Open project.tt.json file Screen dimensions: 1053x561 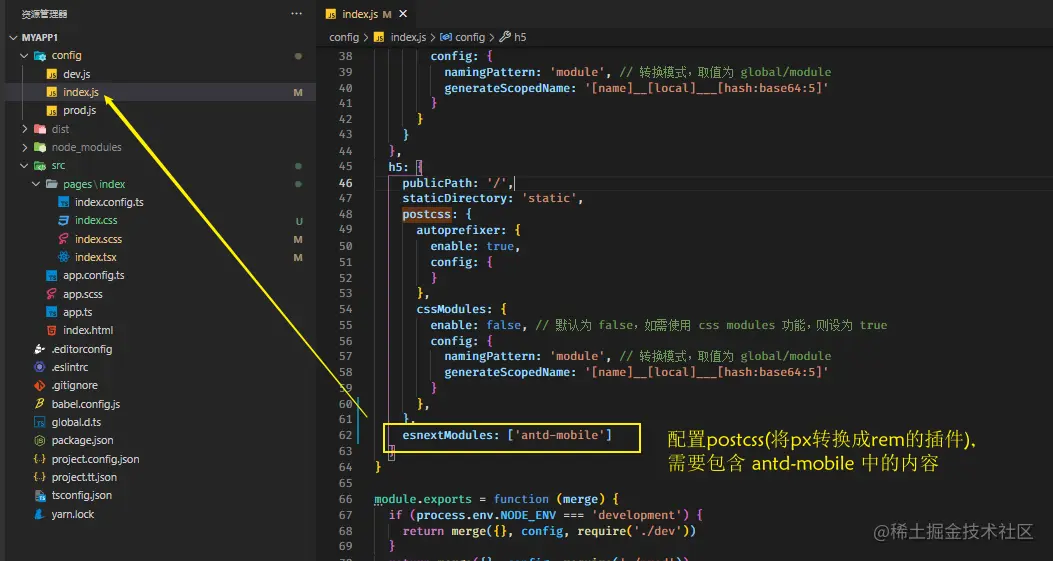click(84, 477)
